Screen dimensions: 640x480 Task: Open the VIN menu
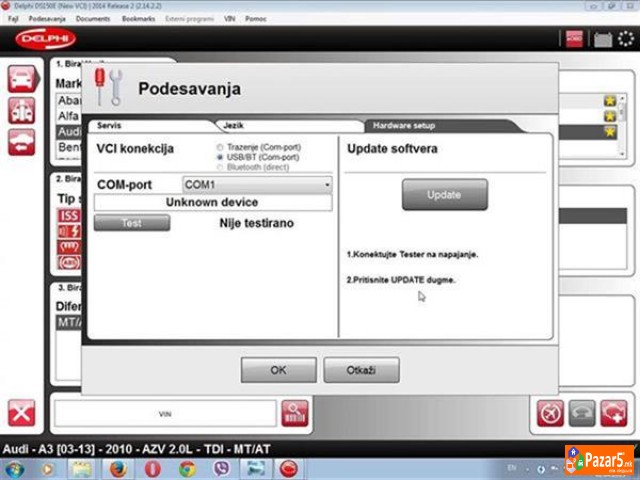pyautogui.click(x=229, y=19)
